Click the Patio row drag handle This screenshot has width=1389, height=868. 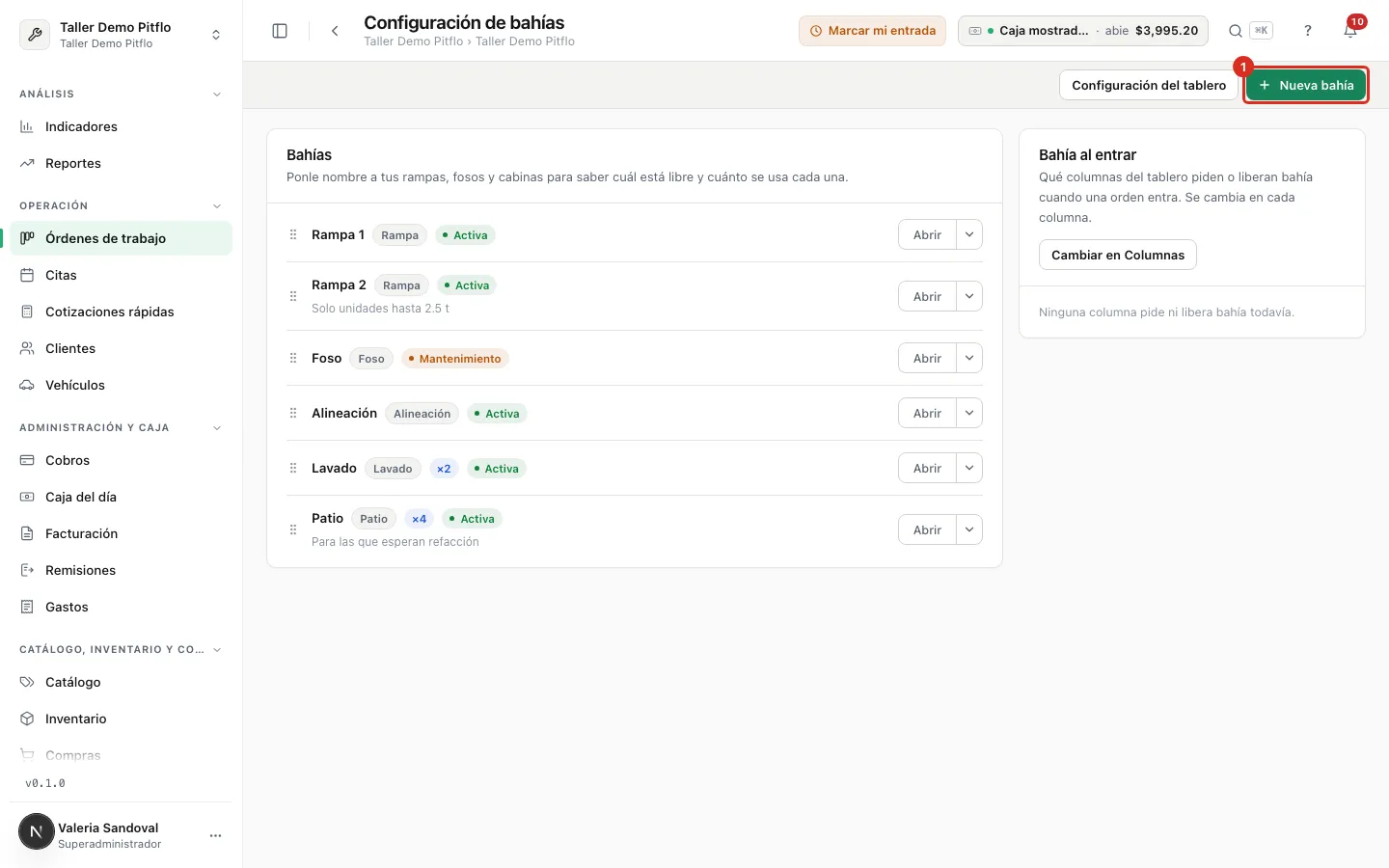point(293,529)
